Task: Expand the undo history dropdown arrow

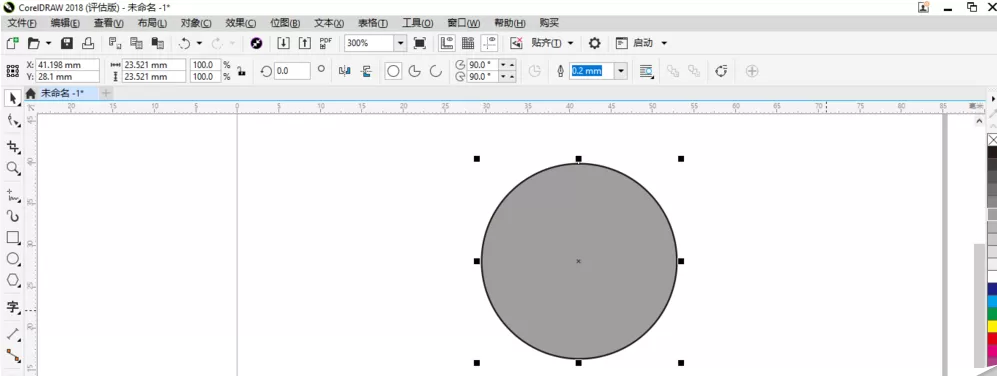Action: 199,43
